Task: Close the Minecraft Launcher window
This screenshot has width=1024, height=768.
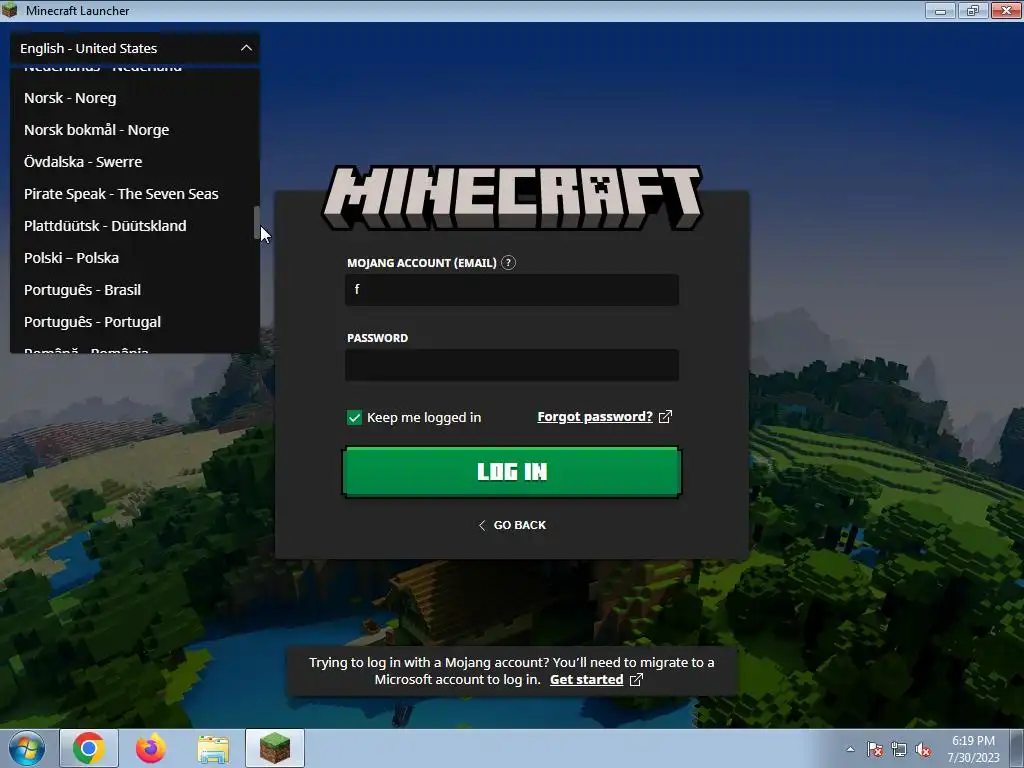Action: tap(1006, 10)
